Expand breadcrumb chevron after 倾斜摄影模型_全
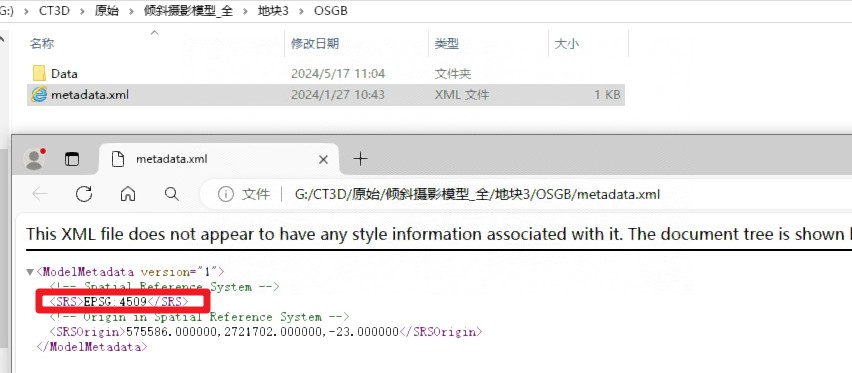852x373 pixels. click(245, 11)
